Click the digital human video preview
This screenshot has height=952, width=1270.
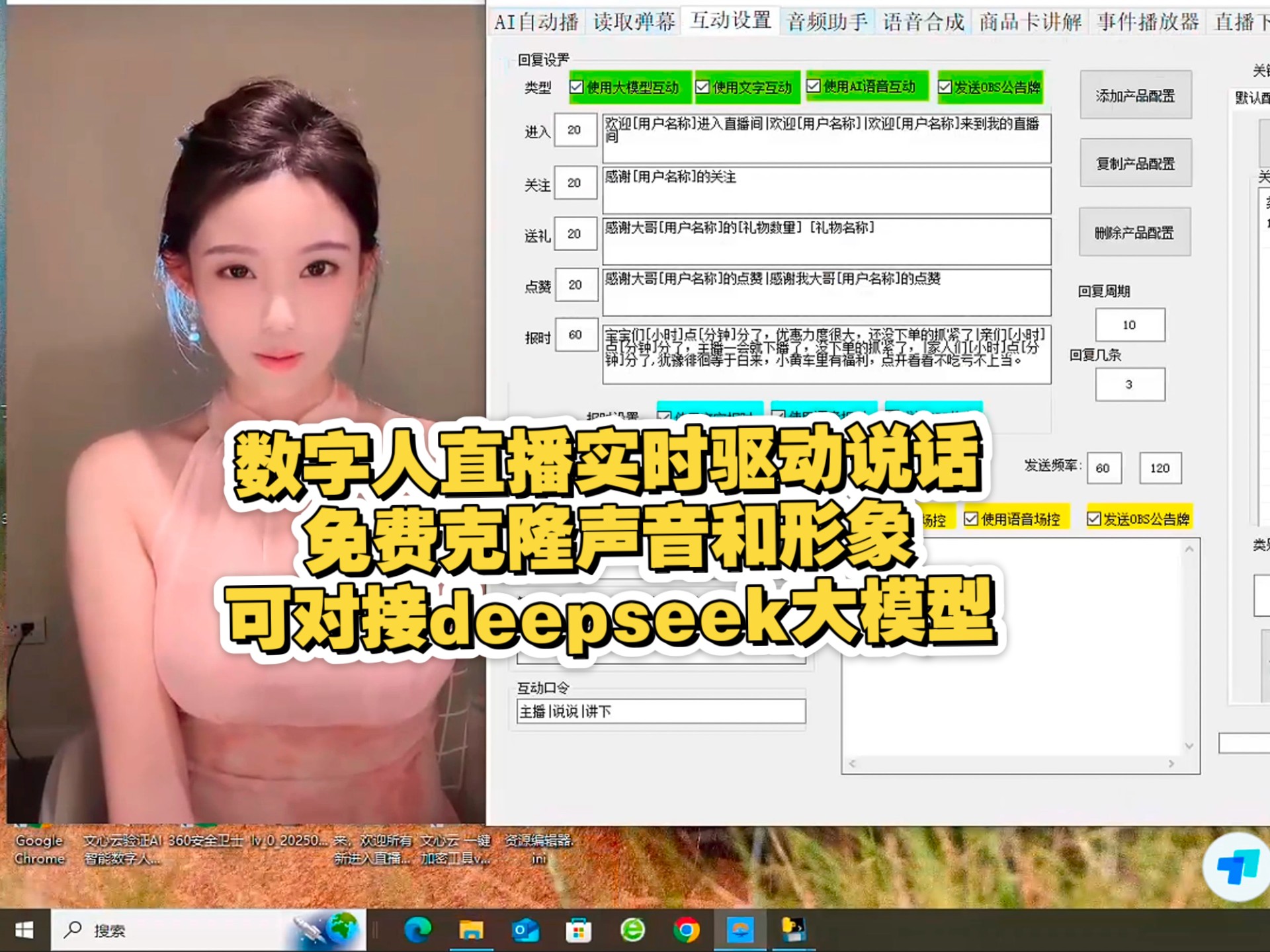pos(245,414)
